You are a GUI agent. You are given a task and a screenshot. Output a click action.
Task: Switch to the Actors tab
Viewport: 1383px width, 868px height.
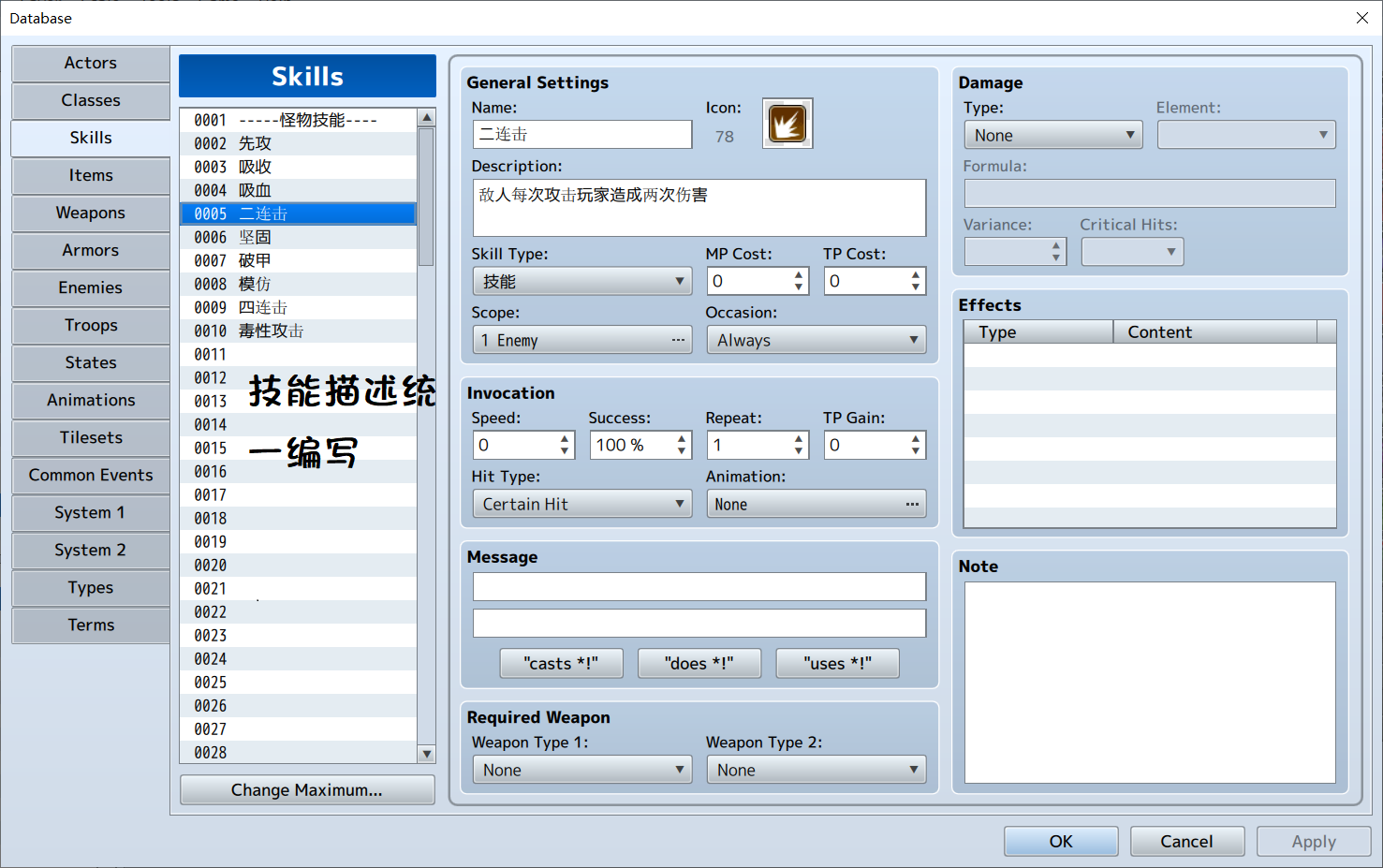coord(91,63)
